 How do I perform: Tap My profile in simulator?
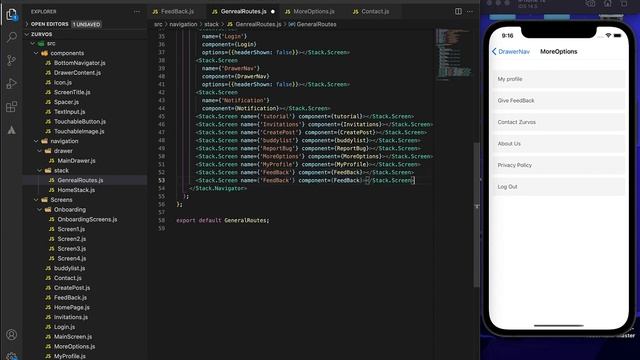point(559,79)
